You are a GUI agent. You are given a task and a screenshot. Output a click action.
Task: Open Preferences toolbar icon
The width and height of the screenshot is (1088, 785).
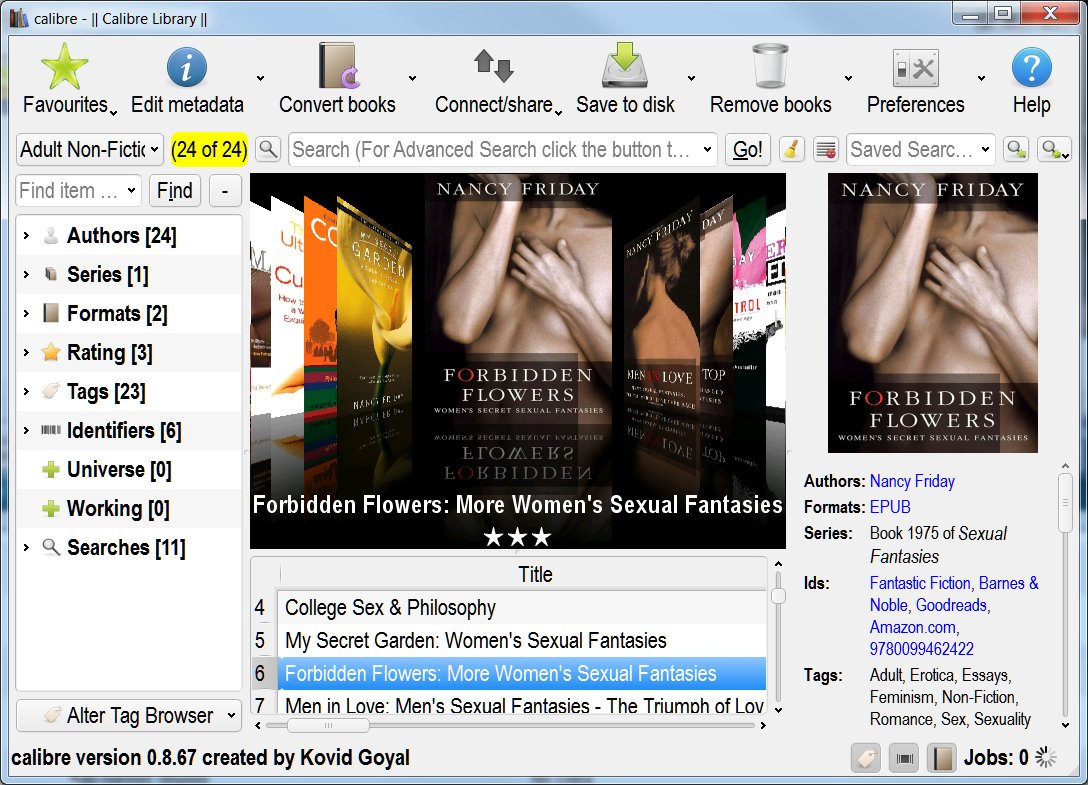click(x=915, y=69)
